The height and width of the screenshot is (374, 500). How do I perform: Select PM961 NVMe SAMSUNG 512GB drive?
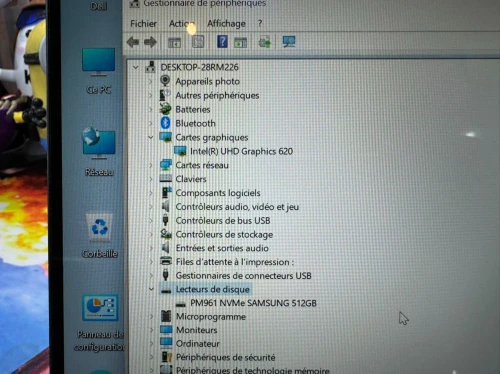click(x=253, y=303)
